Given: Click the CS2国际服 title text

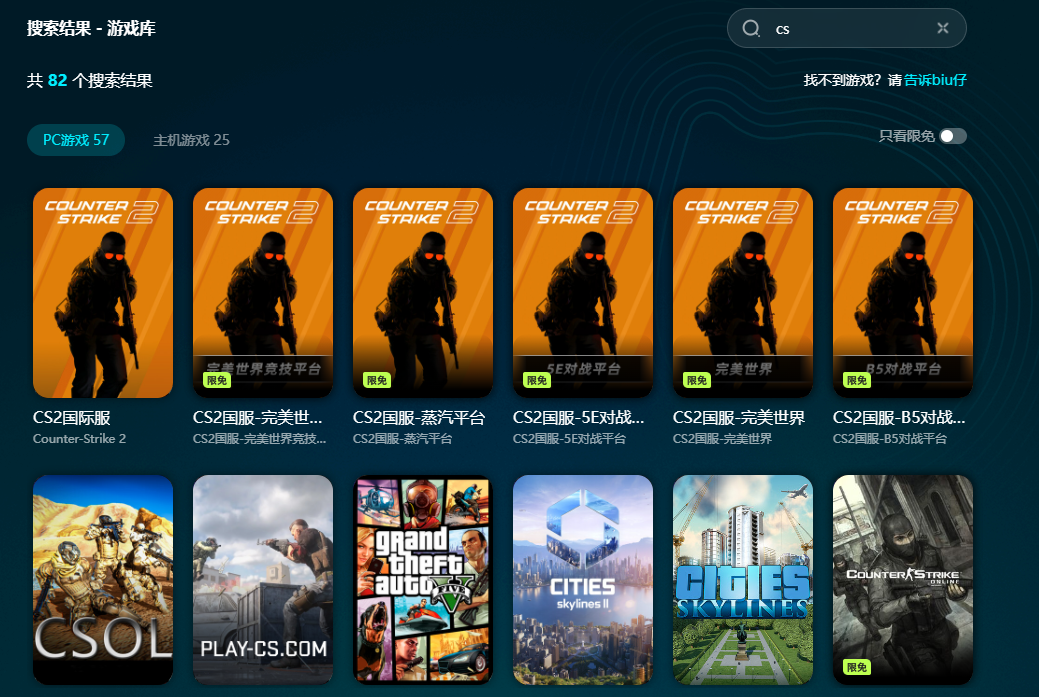Looking at the screenshot, I should coord(72,417).
